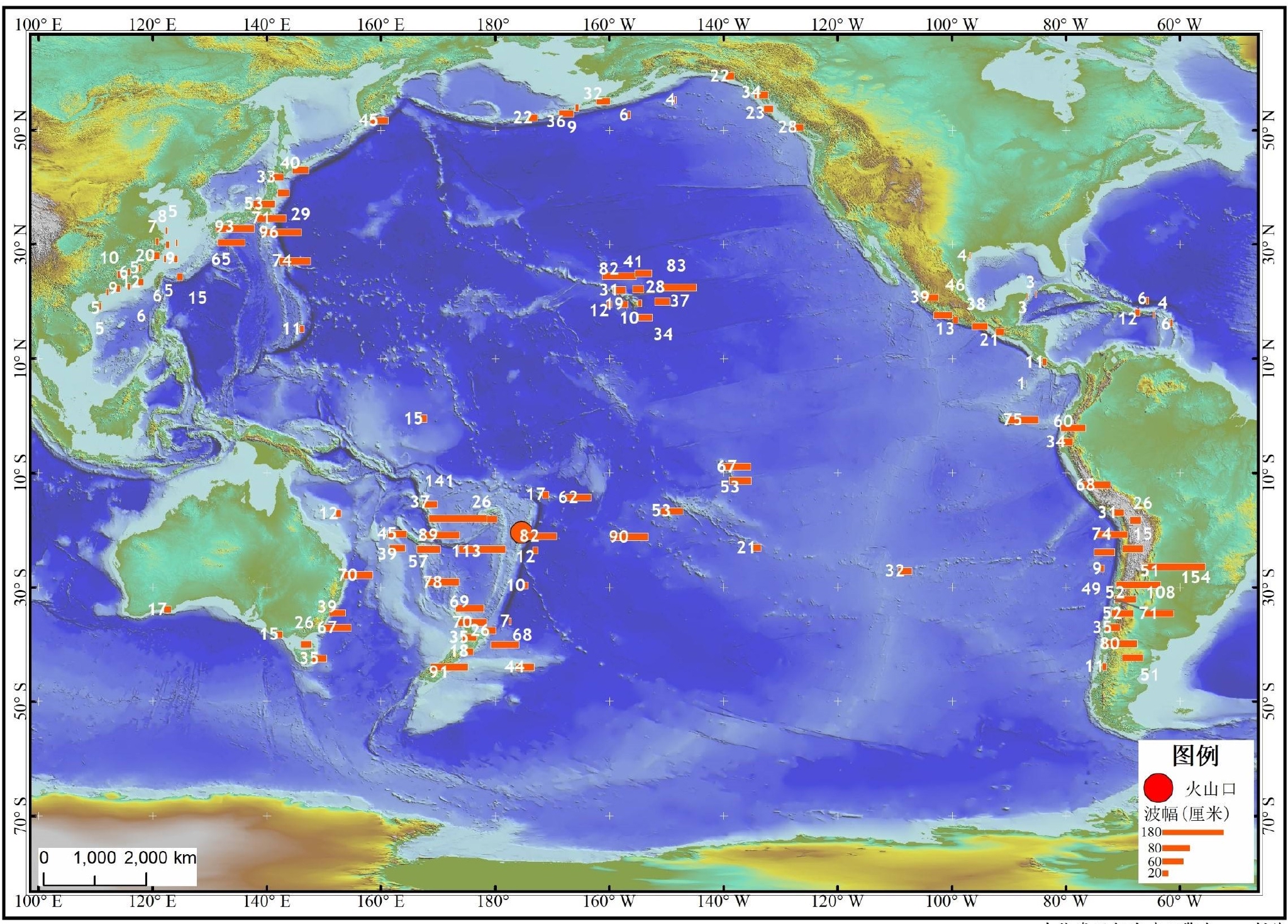Image resolution: width=1288 pixels, height=924 pixels.
Task: Click the 70° S latitude label on the left axis
Action: [20, 815]
